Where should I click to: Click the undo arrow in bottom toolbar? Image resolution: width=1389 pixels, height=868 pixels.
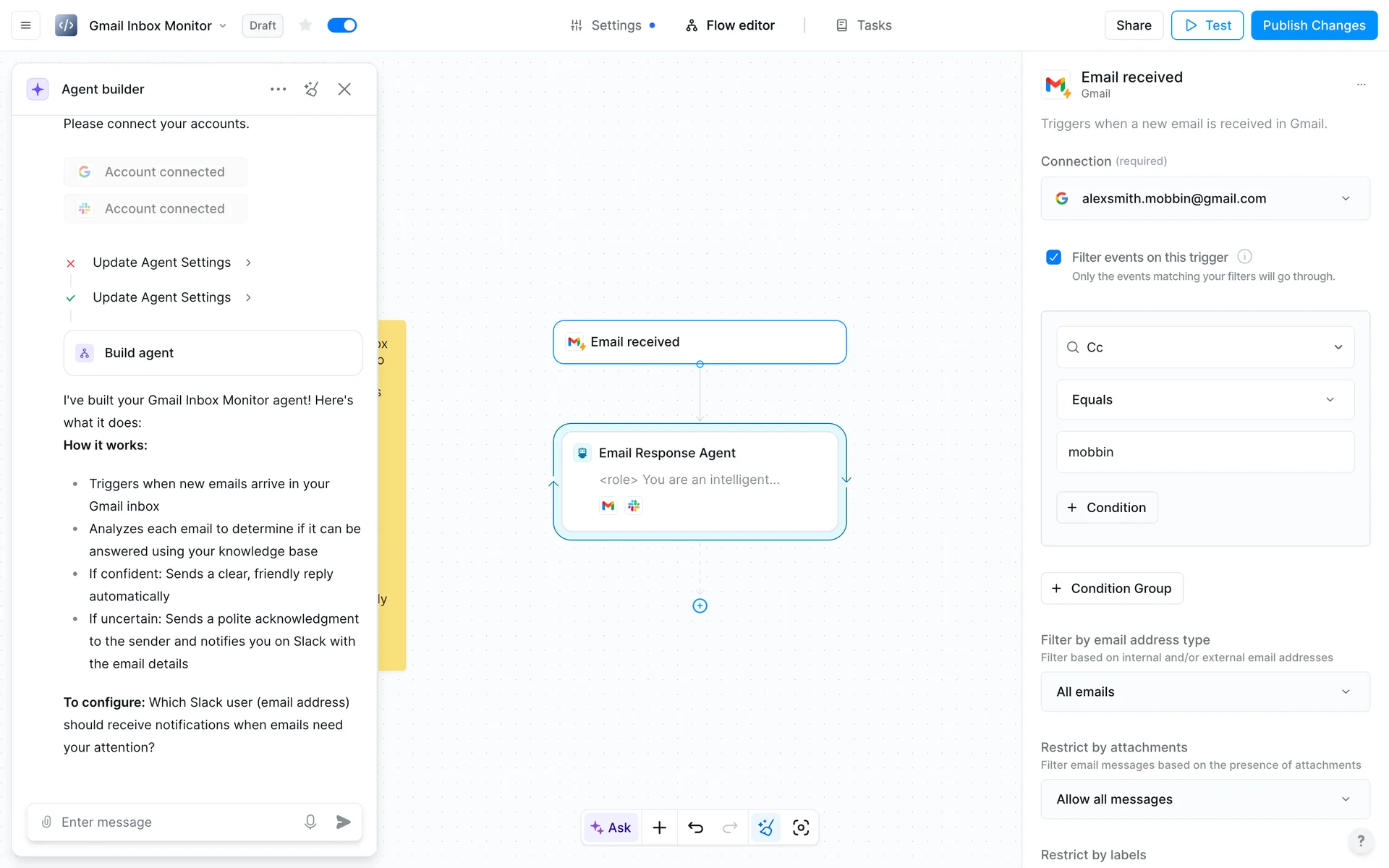pos(695,827)
